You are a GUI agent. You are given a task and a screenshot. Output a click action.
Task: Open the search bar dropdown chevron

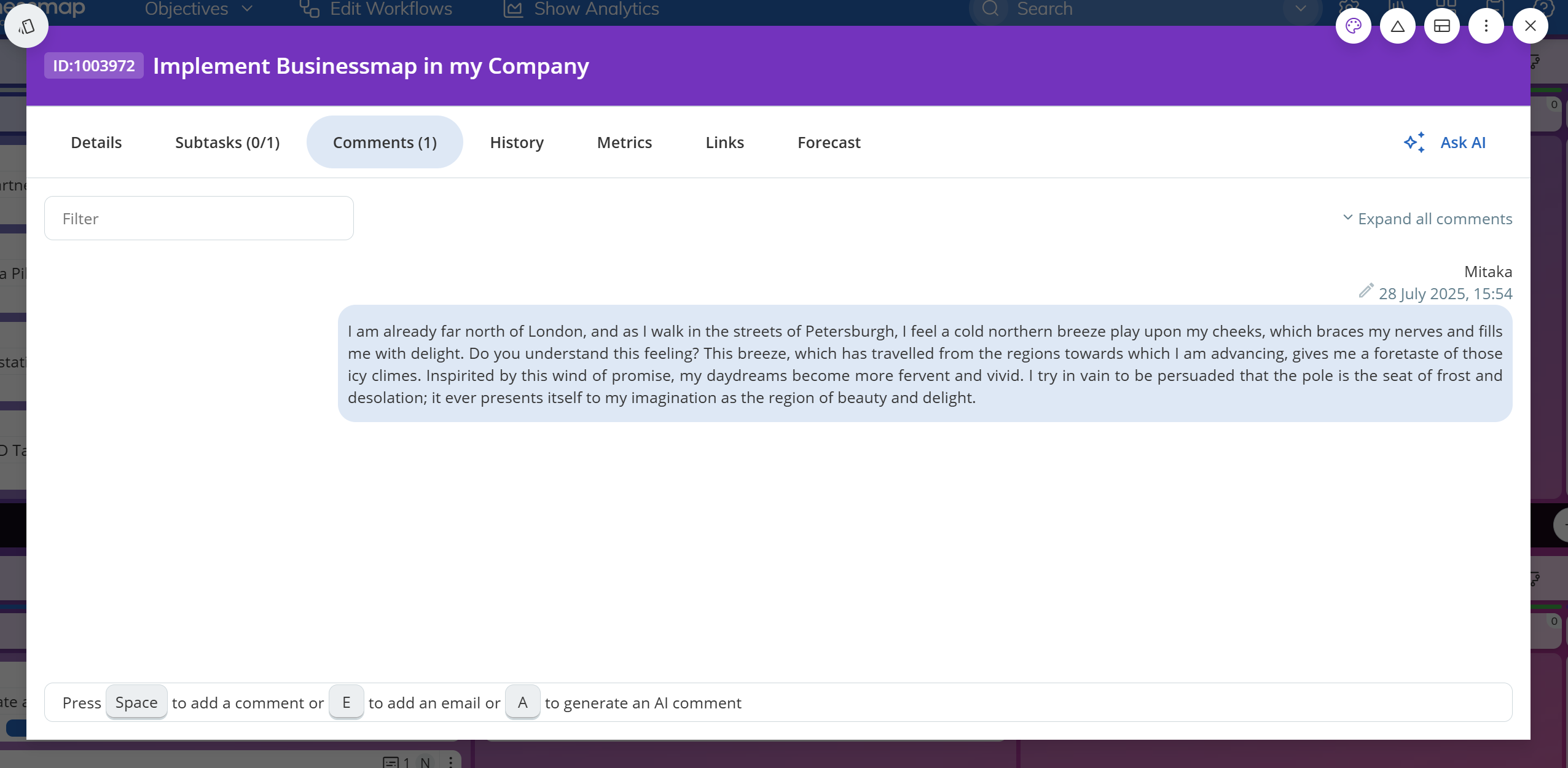coord(1300,9)
